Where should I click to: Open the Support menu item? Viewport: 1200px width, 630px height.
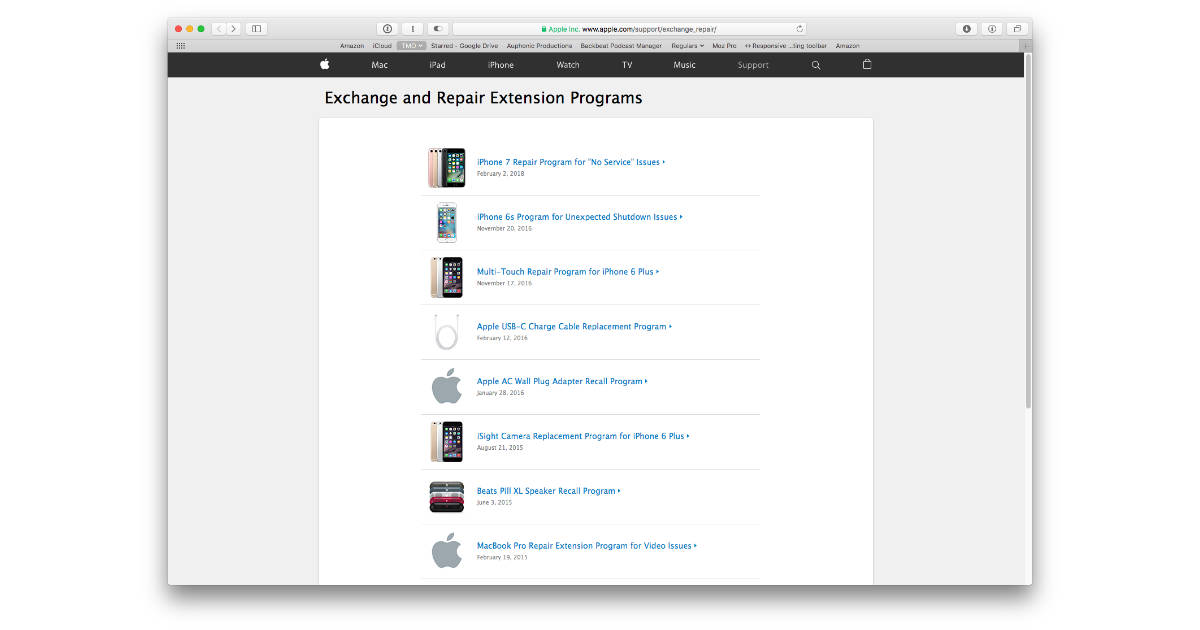753,65
